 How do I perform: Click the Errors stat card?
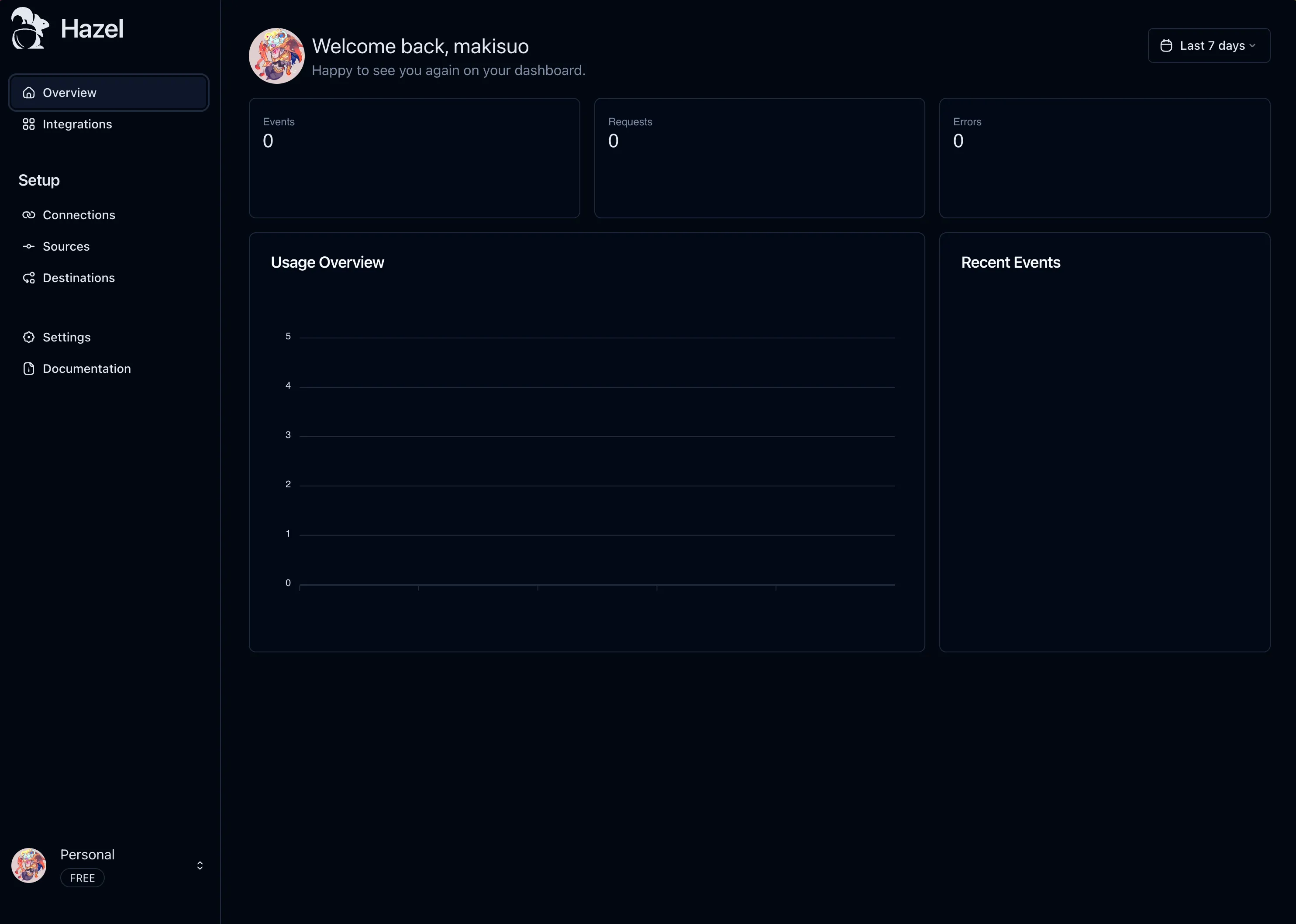click(x=1104, y=158)
